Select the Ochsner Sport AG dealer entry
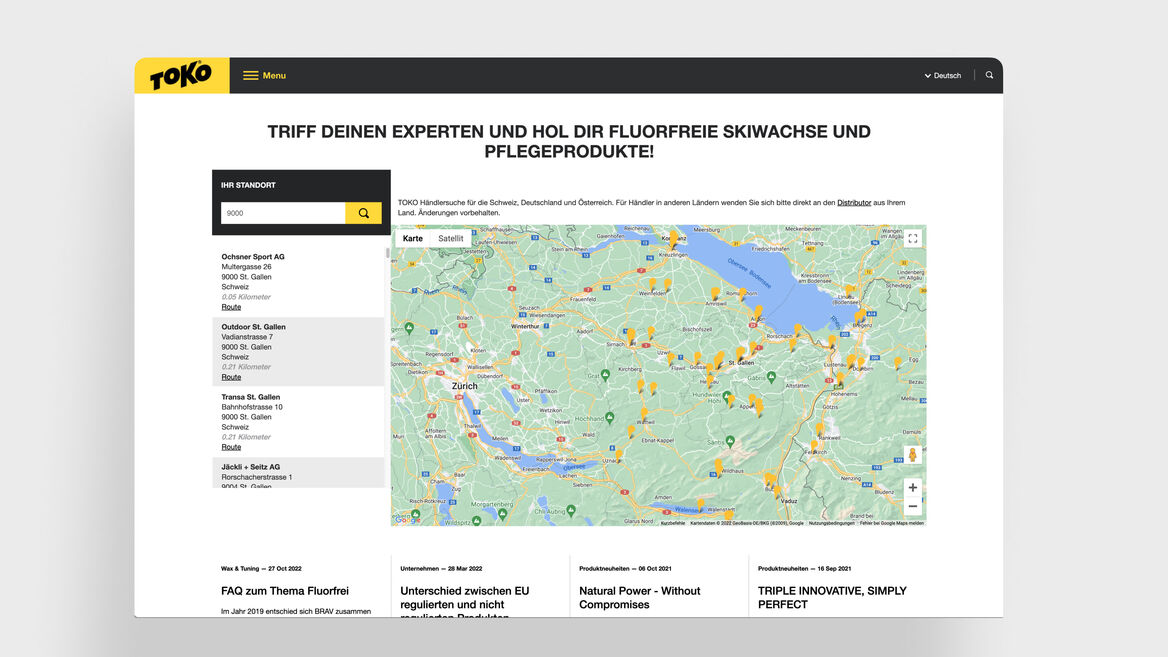1168x657 pixels. coord(298,282)
